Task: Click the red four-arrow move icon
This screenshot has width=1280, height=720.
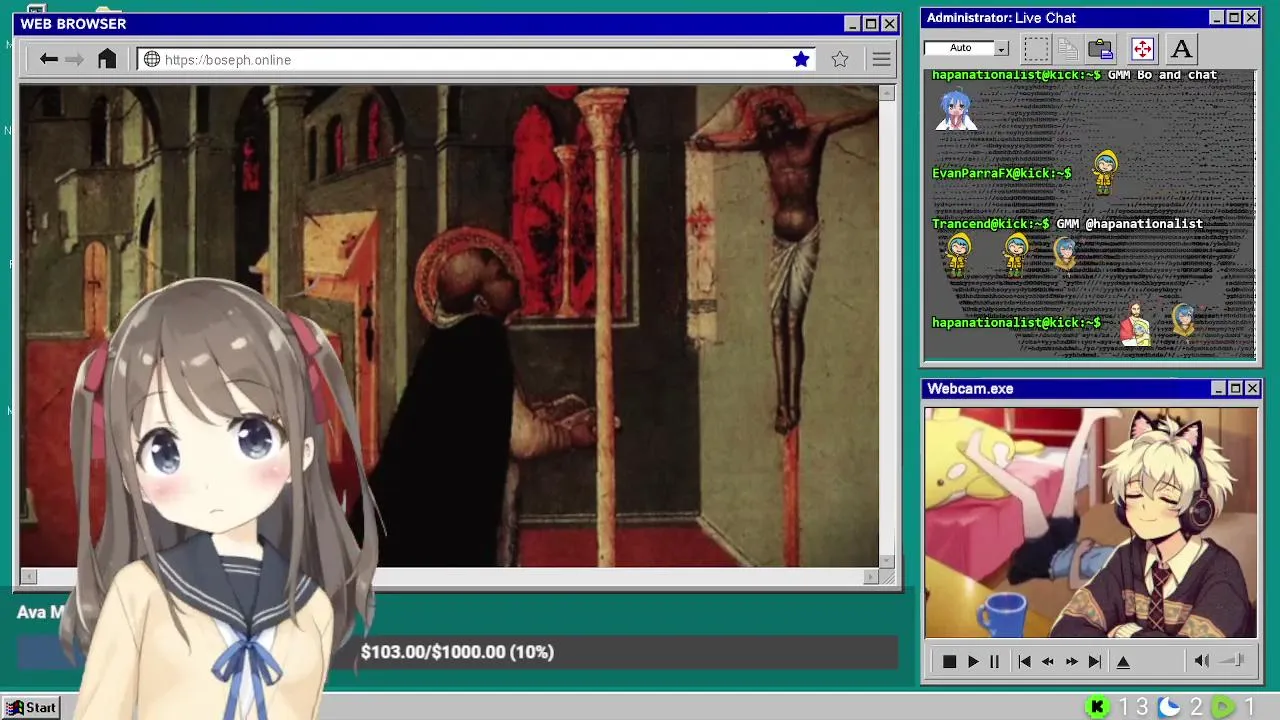Action: [1142, 48]
